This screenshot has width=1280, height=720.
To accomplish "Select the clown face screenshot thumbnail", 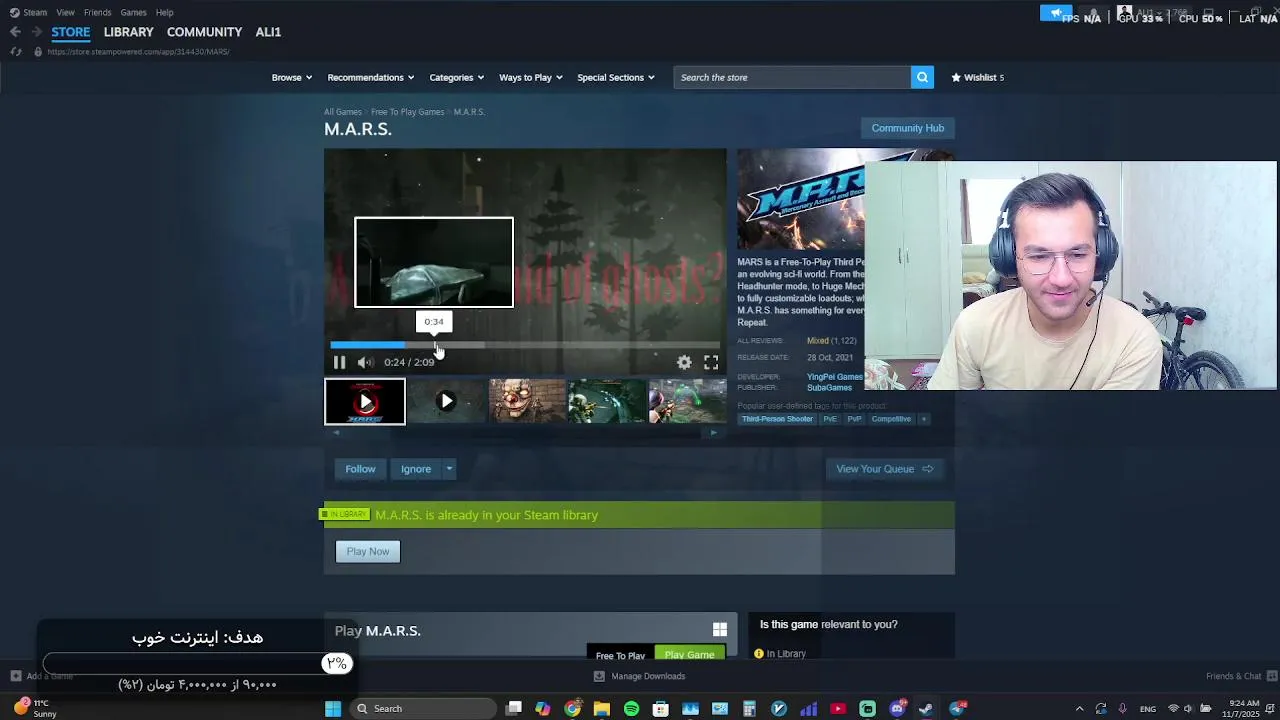I will coord(527,402).
